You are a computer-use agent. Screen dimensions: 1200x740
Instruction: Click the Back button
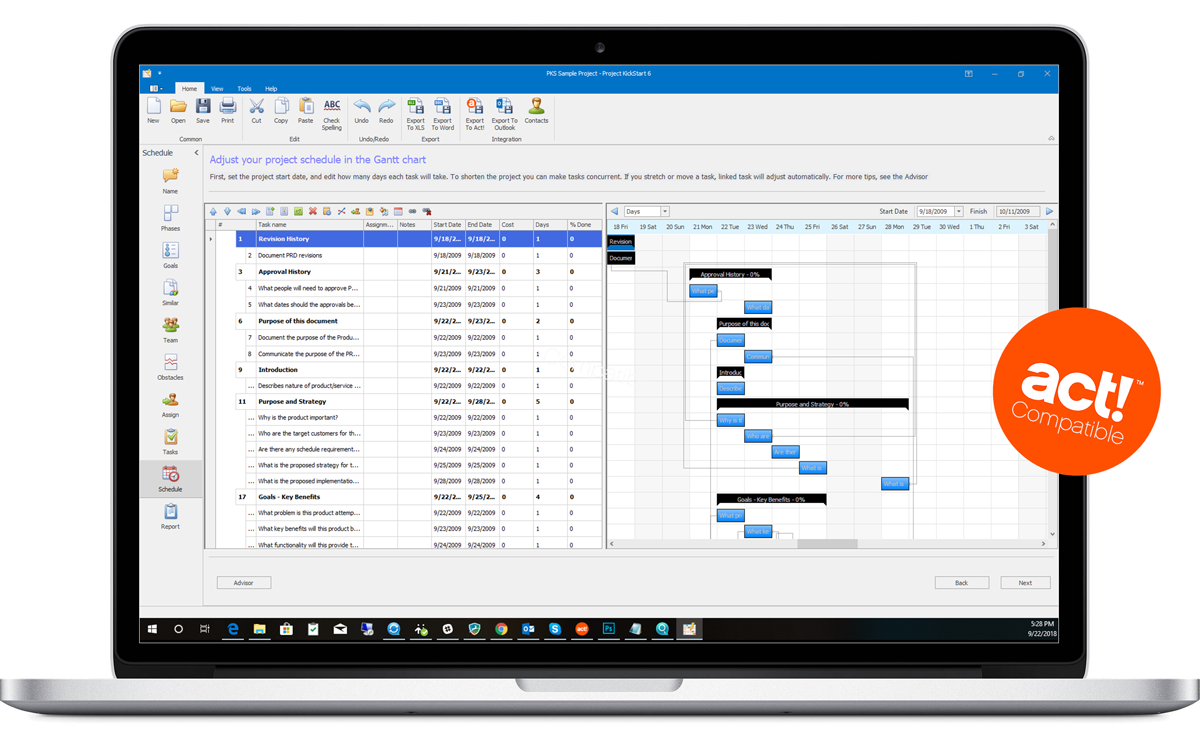point(961,582)
